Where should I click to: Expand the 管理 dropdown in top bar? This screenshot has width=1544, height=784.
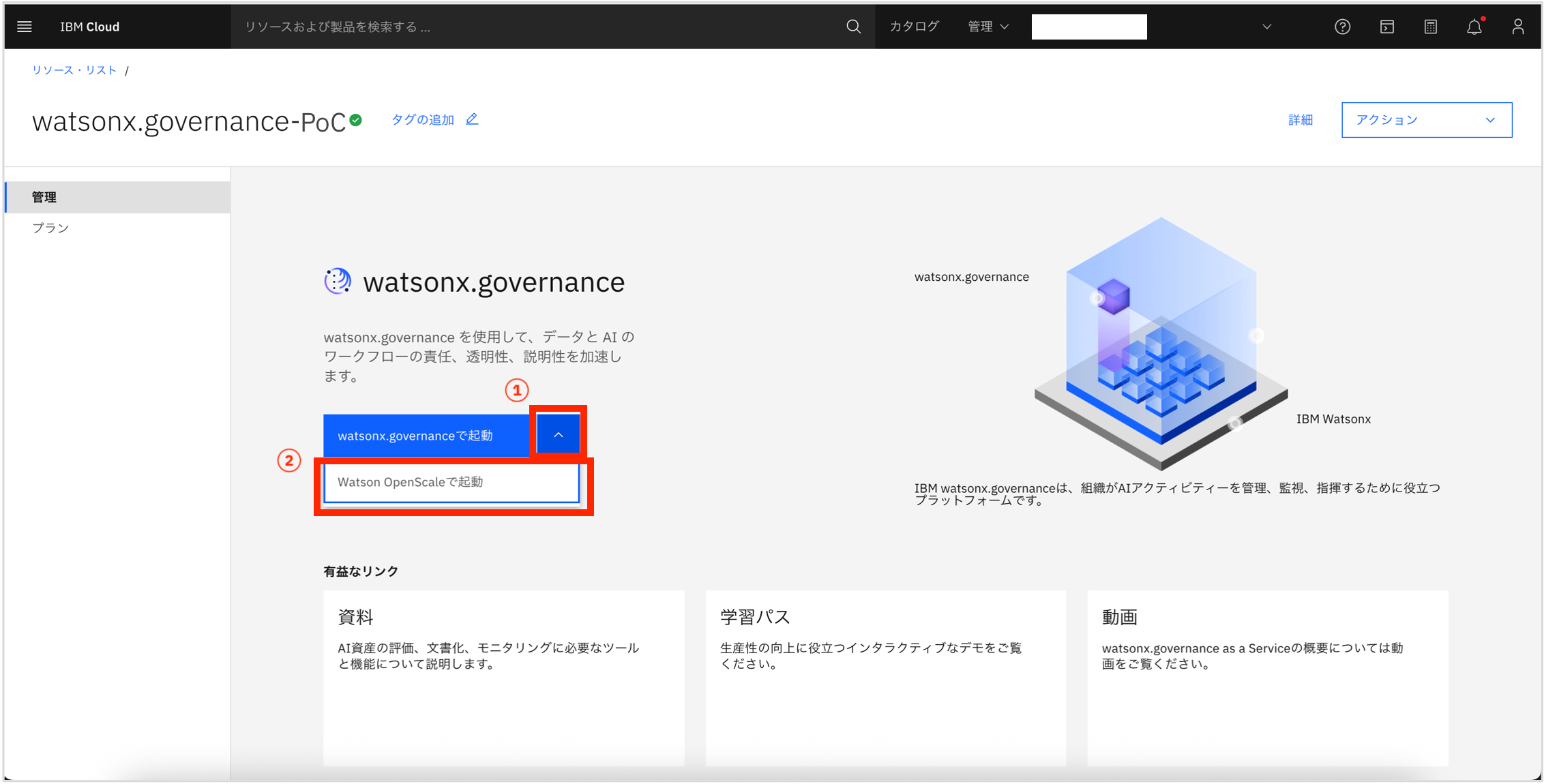(988, 27)
